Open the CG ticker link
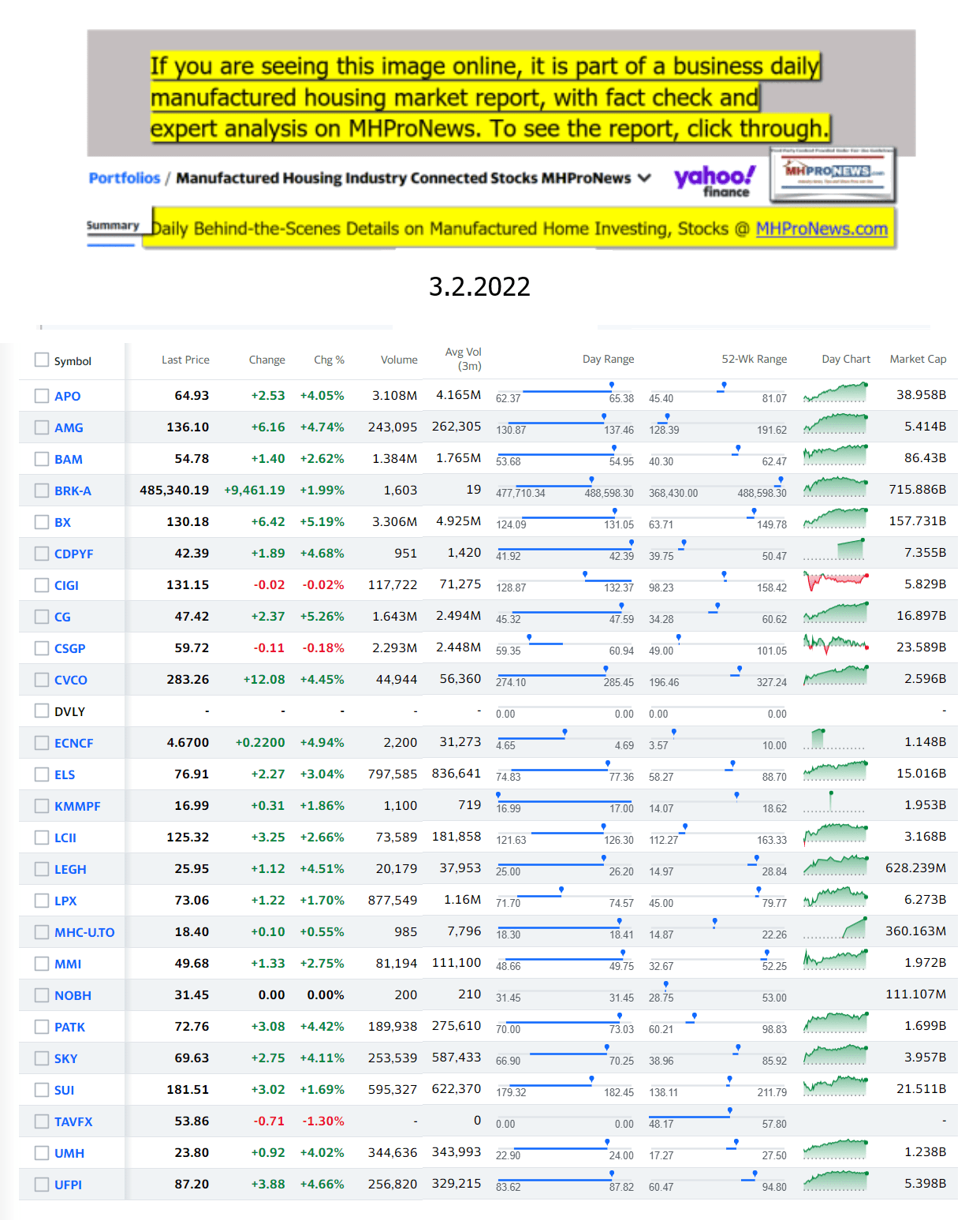The height and width of the screenshot is (1220, 980). click(x=62, y=617)
